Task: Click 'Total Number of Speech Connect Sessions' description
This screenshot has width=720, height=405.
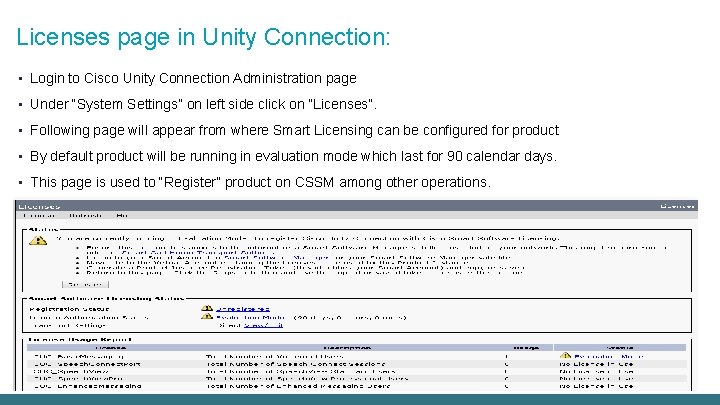Action: [x=295, y=364]
